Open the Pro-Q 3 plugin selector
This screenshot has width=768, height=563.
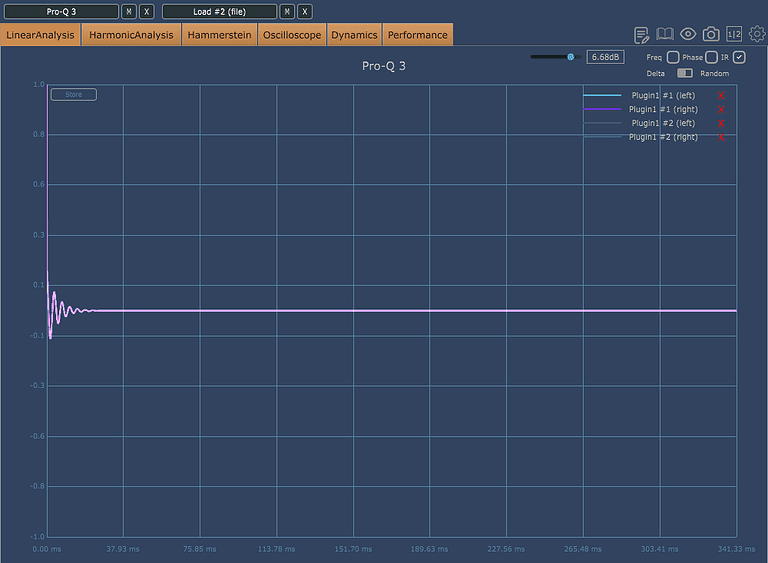pyautogui.click(x=61, y=11)
